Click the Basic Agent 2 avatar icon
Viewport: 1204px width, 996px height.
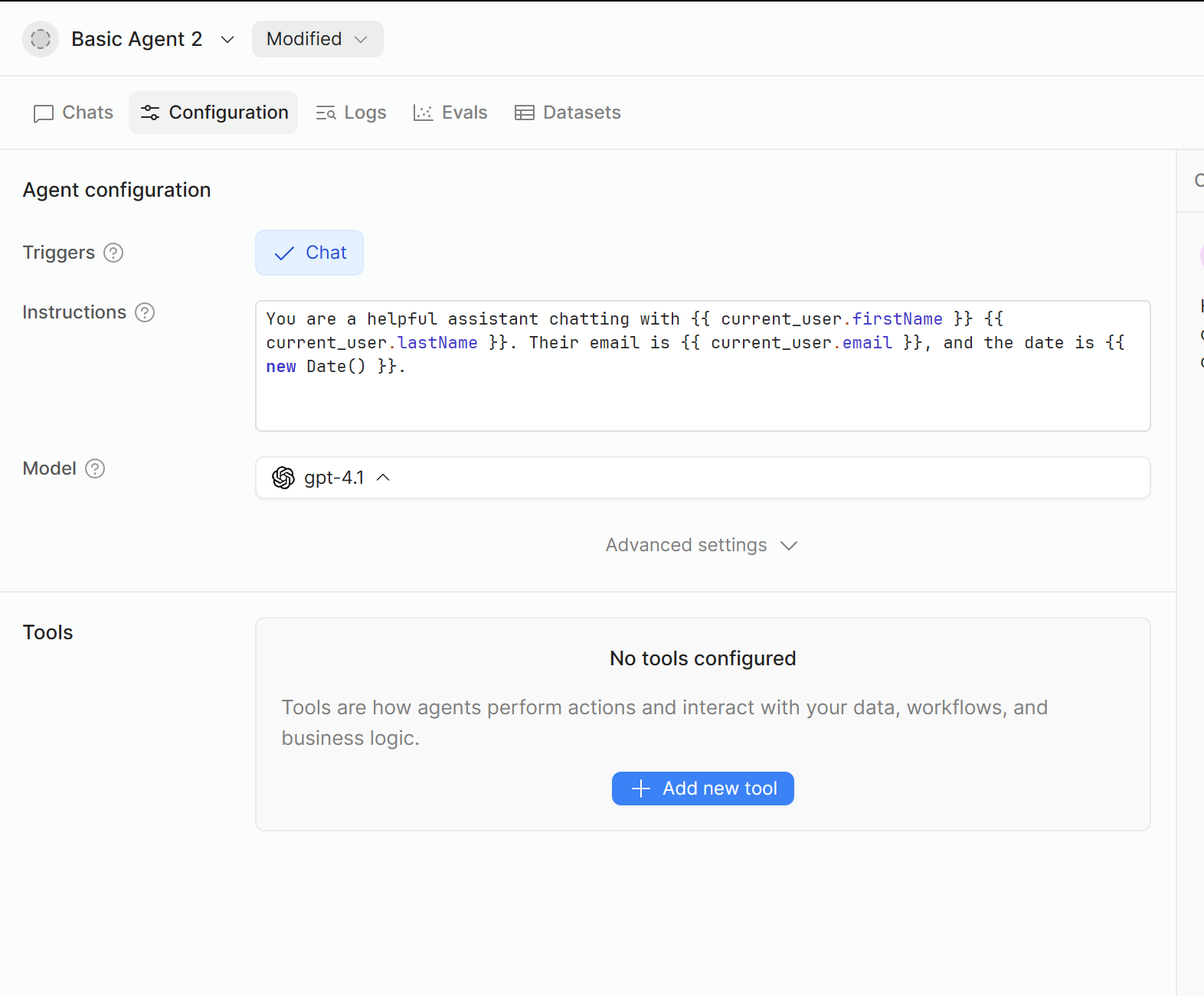[x=41, y=39]
